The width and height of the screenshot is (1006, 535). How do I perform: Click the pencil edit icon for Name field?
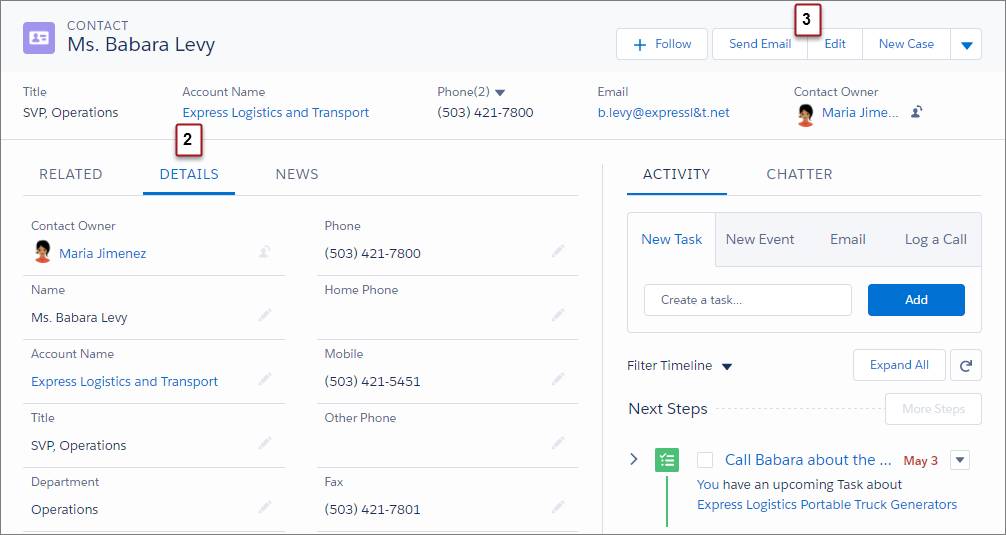coord(265,315)
